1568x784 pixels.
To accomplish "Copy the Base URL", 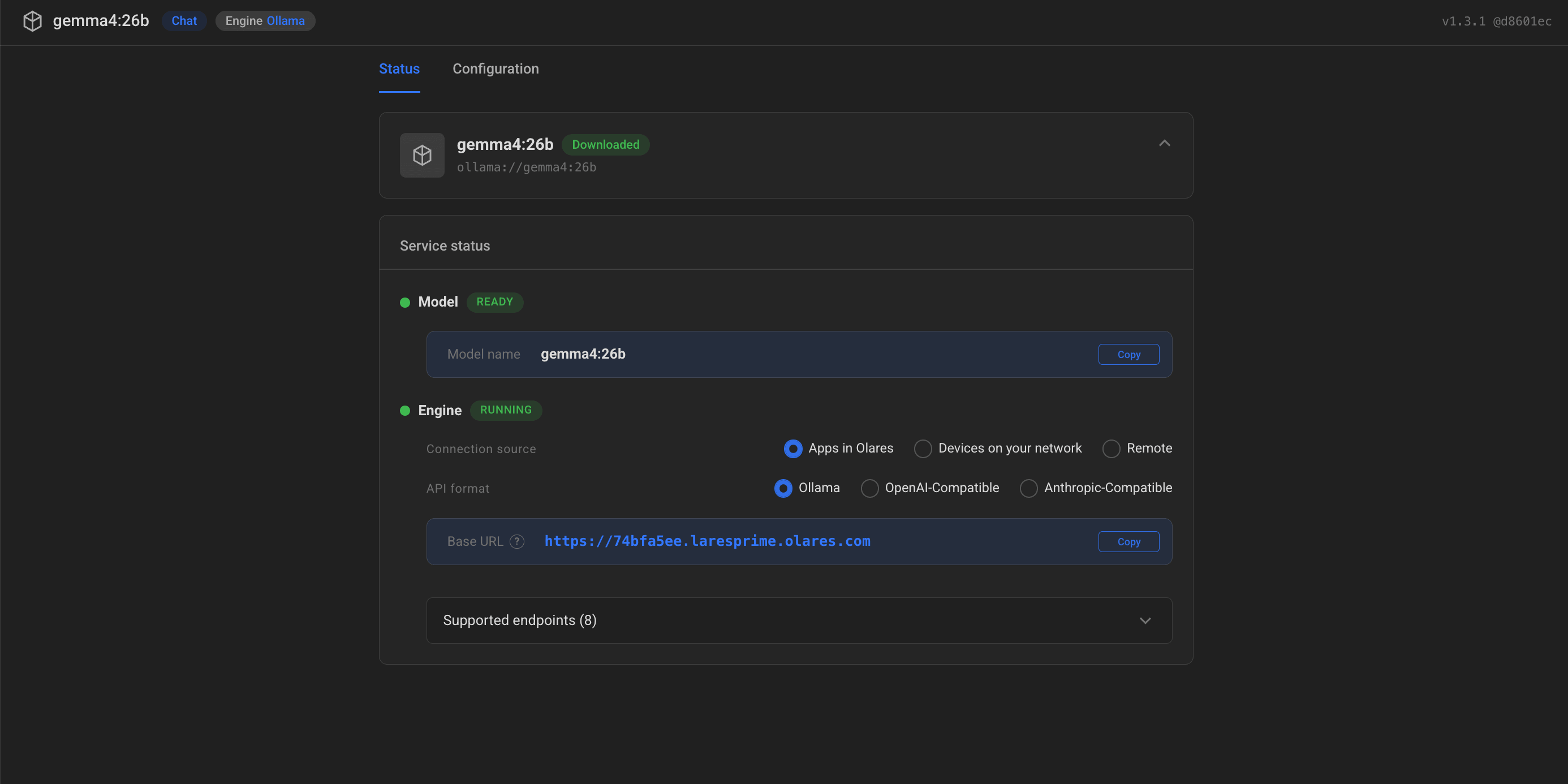I will point(1128,542).
